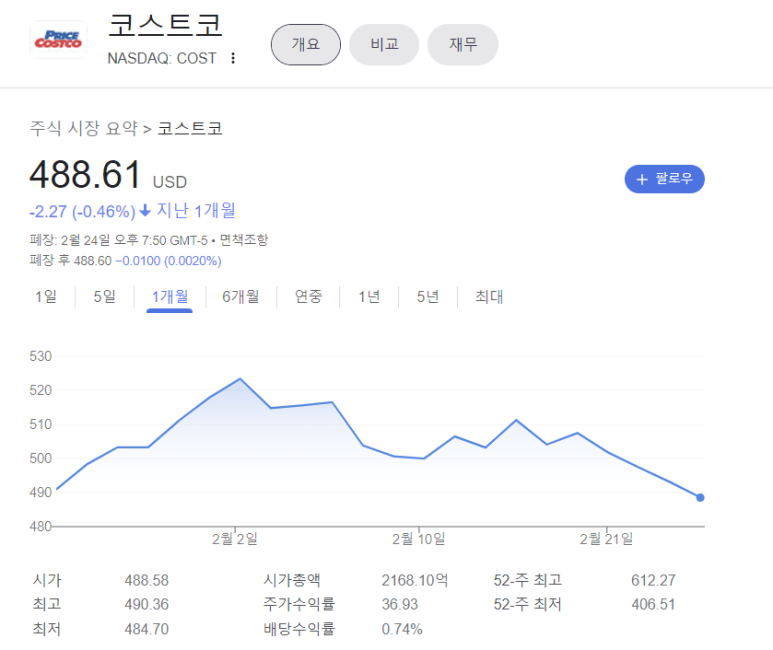Click the 시가 value 488.58
The image size is (773, 650).
click(146, 580)
